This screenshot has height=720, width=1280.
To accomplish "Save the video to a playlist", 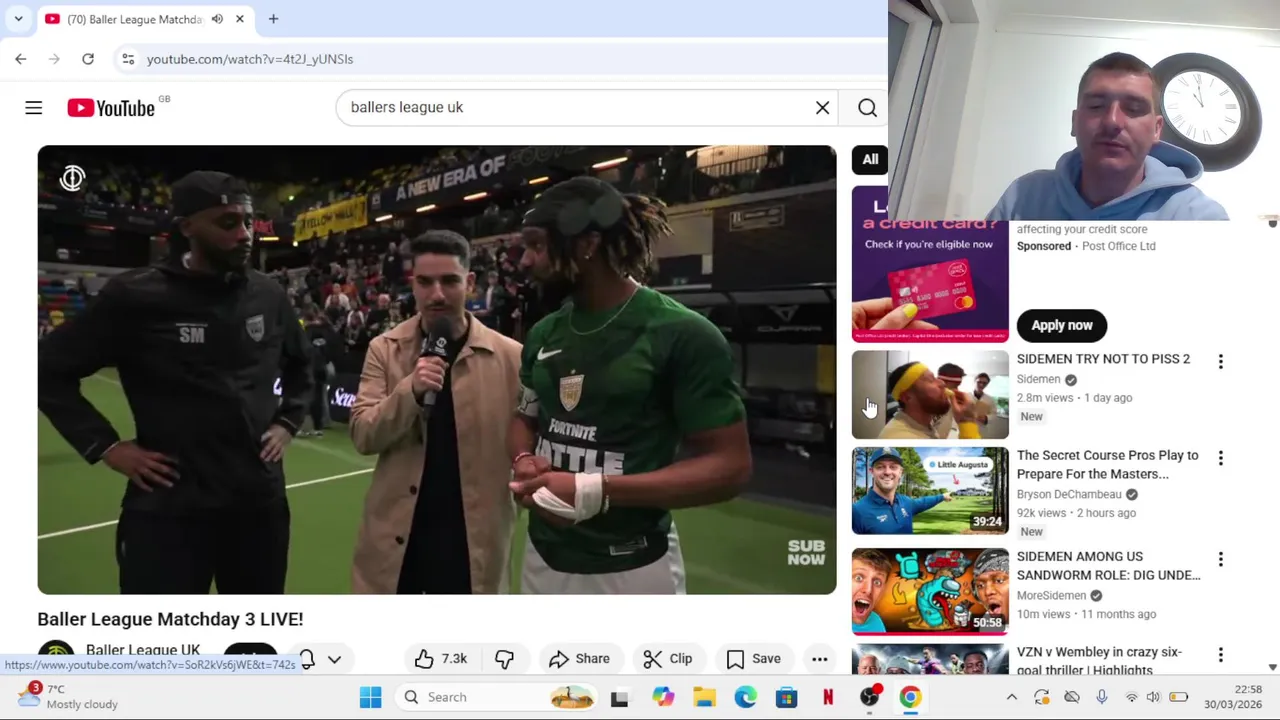I will pos(753,659).
